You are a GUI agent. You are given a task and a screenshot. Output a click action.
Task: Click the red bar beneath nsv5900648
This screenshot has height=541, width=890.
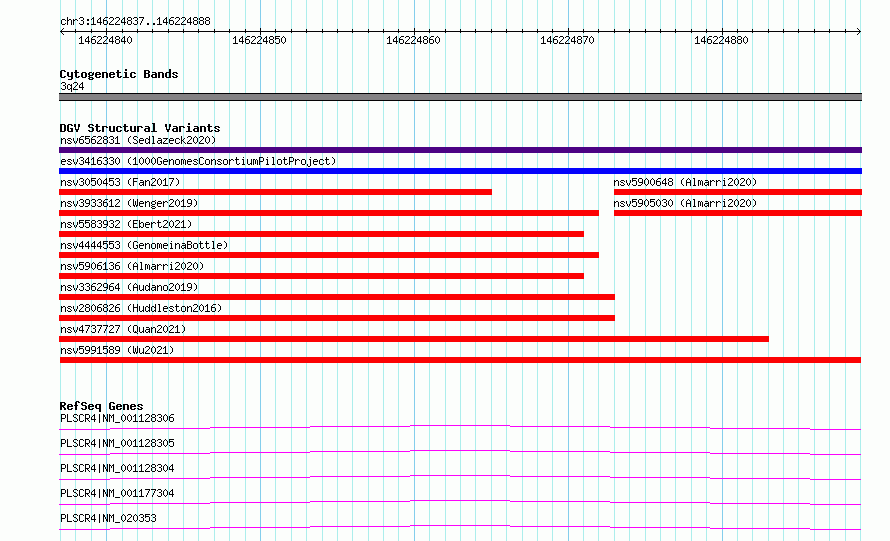(x=738, y=192)
